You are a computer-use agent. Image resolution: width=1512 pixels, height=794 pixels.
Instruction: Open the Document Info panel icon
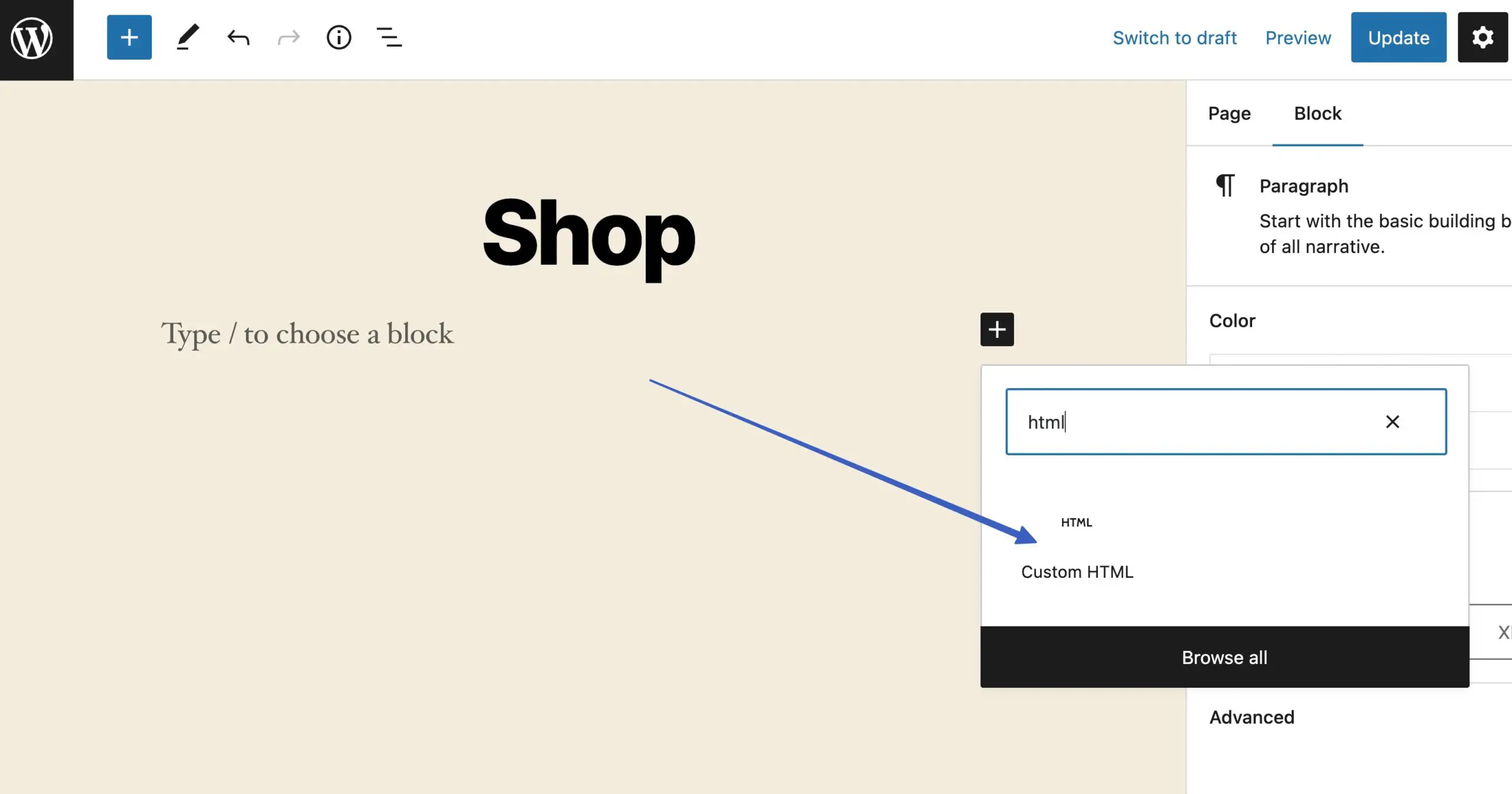(x=339, y=37)
